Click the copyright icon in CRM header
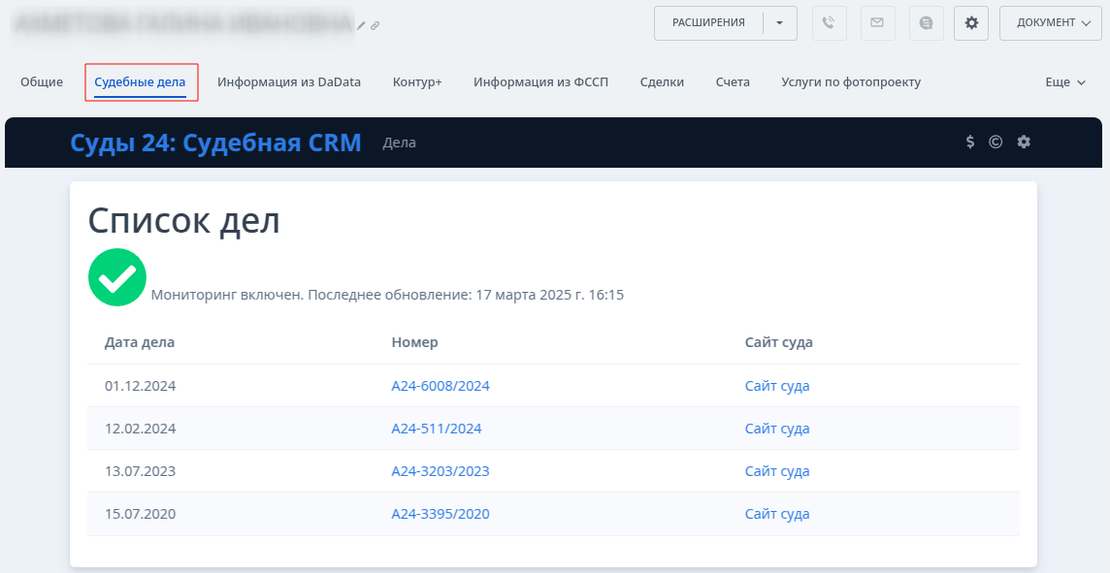Screen dimensions: 1110x573 pos(995,142)
